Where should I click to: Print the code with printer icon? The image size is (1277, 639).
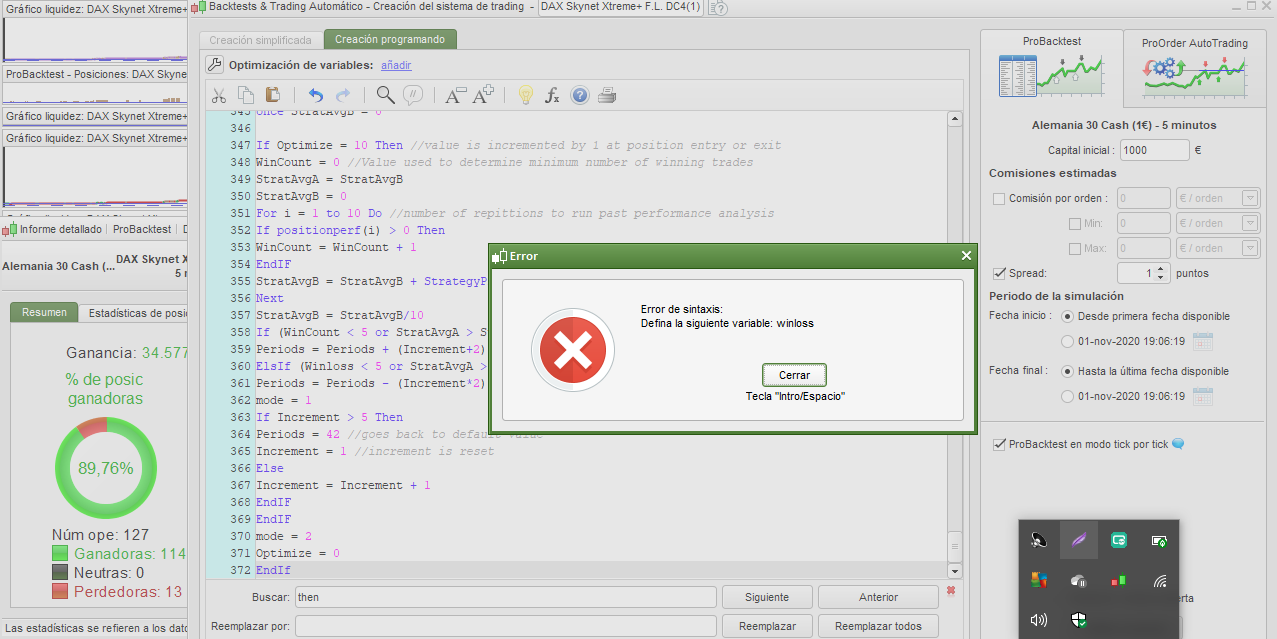click(x=606, y=96)
